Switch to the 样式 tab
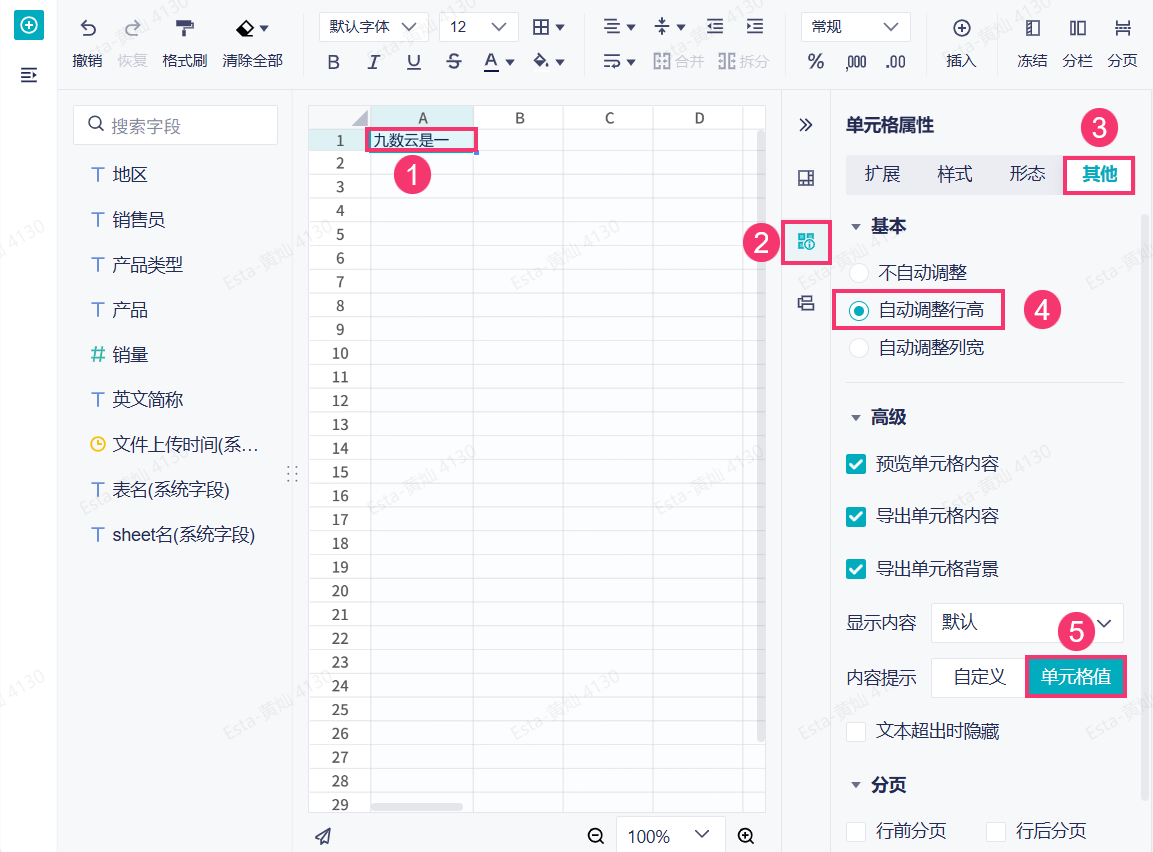1153x852 pixels. pos(954,174)
